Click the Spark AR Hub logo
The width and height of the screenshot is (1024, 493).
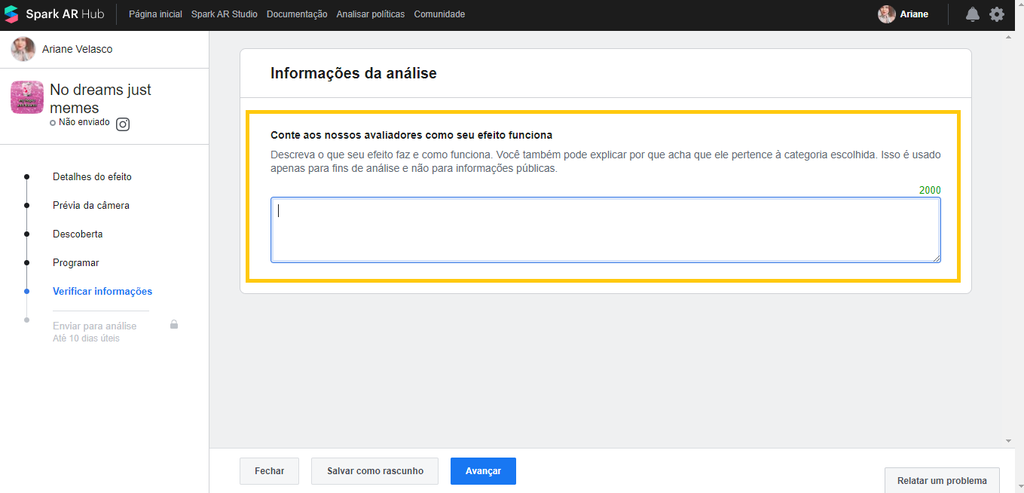54,14
